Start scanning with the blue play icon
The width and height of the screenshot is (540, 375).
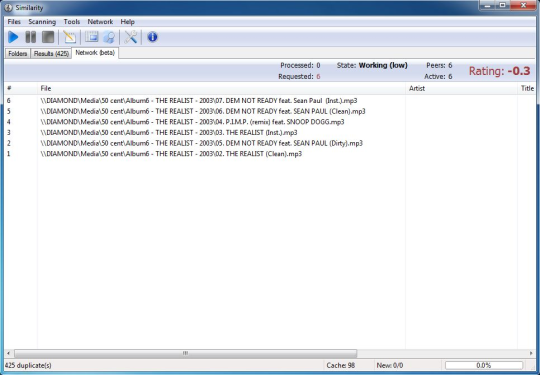pos(13,37)
